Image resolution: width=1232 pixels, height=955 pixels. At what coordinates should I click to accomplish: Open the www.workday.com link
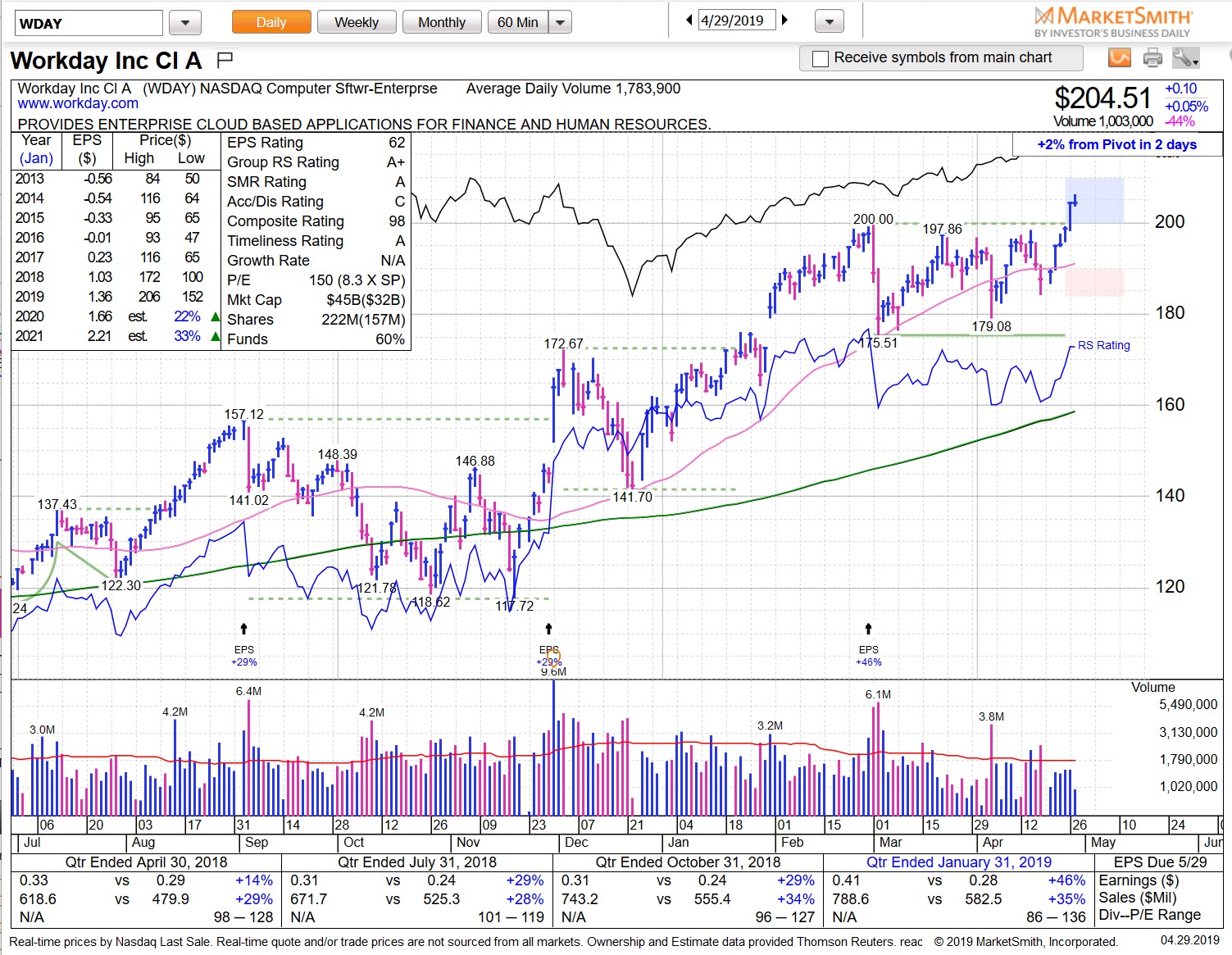[x=78, y=103]
